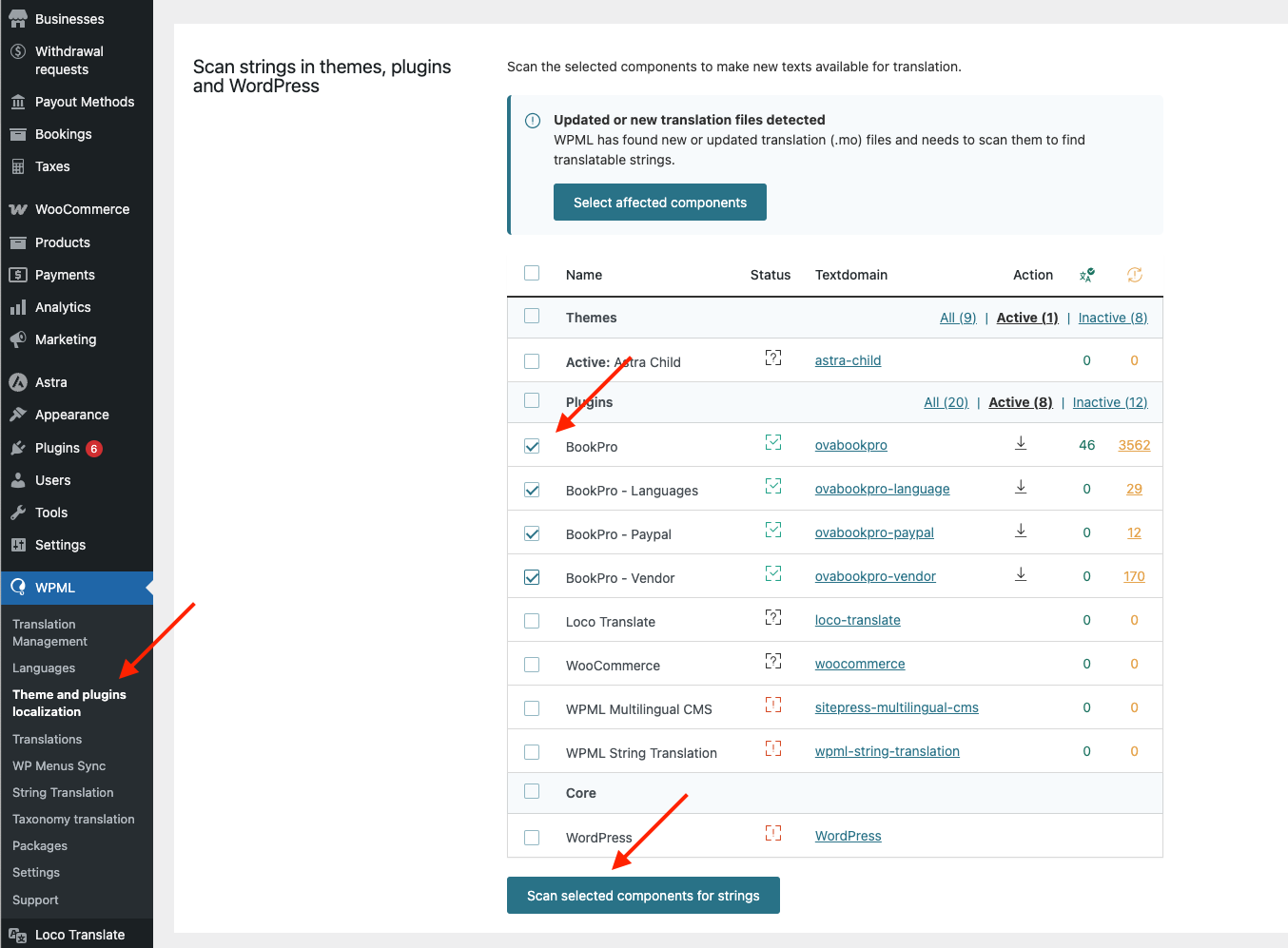Click the Withdrawal requests dollar icon
Image resolution: width=1288 pixels, height=948 pixels.
[x=18, y=51]
